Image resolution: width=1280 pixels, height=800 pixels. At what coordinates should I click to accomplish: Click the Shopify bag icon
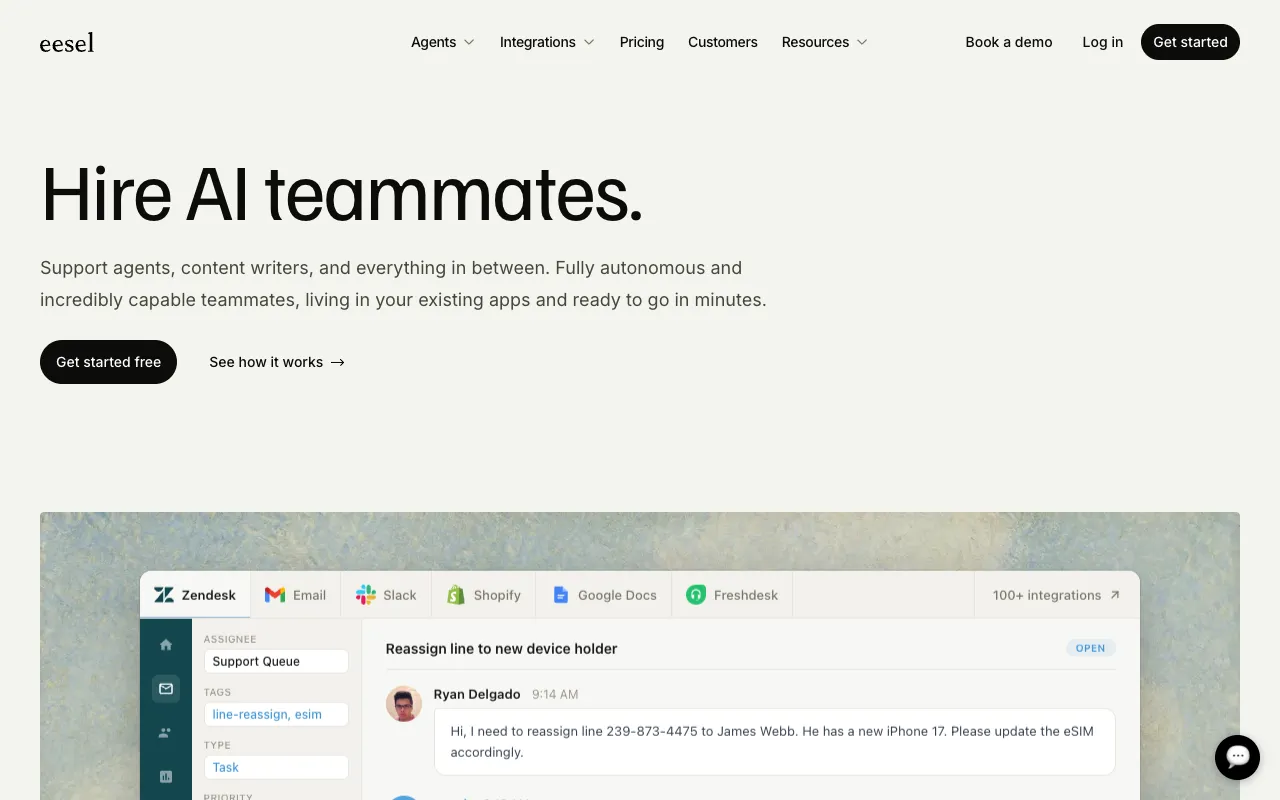pyautogui.click(x=456, y=595)
